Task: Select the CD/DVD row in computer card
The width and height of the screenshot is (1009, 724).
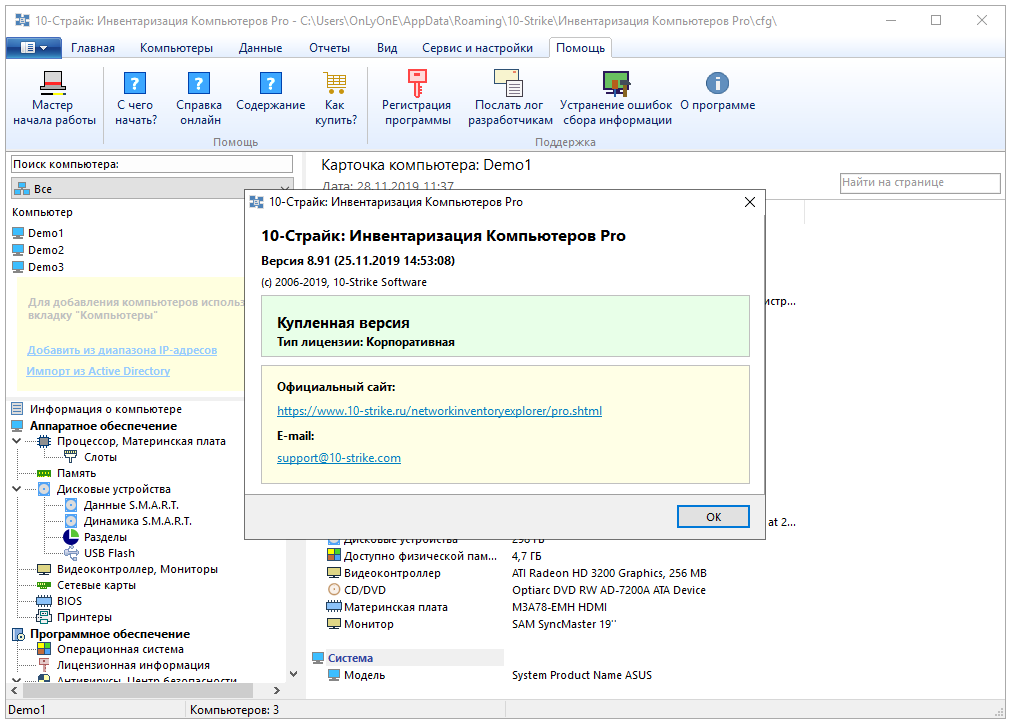Action: (x=516, y=590)
